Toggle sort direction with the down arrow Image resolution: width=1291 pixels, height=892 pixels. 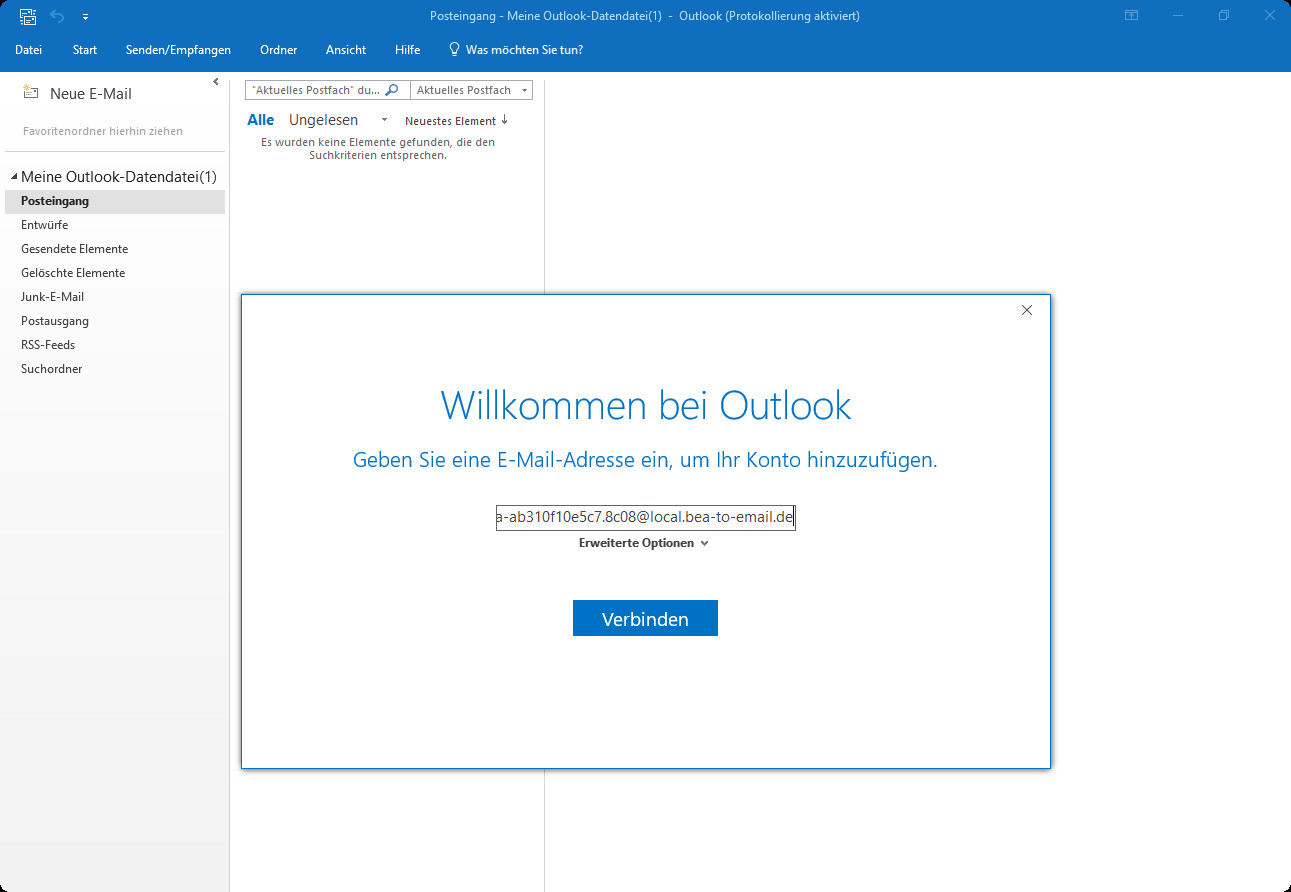click(x=505, y=120)
